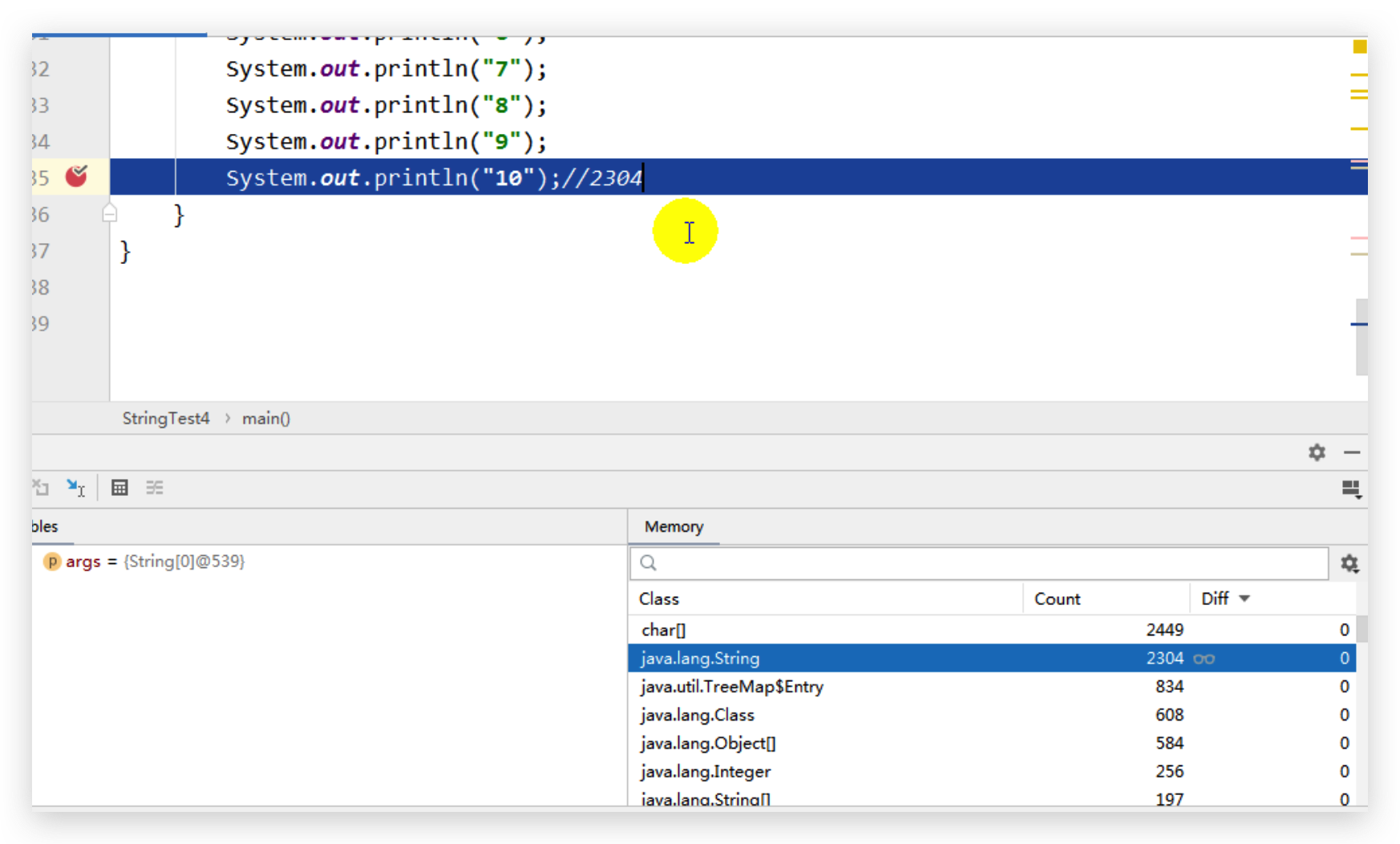Click the Trace Current Stream Chain icon
This screenshot has width=1400, height=844.
coord(155,488)
